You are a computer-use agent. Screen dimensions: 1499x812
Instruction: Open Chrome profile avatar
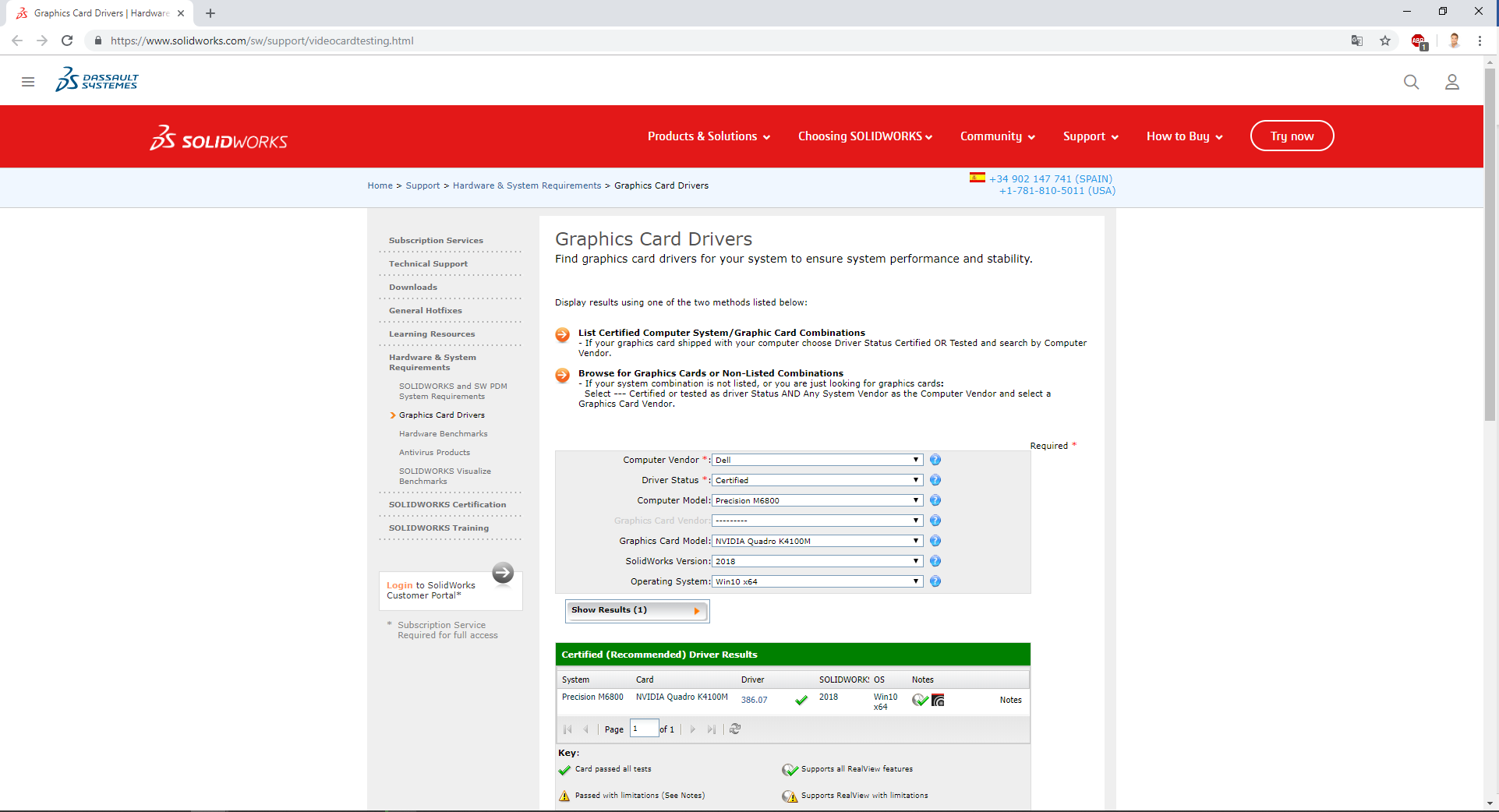tap(1454, 41)
